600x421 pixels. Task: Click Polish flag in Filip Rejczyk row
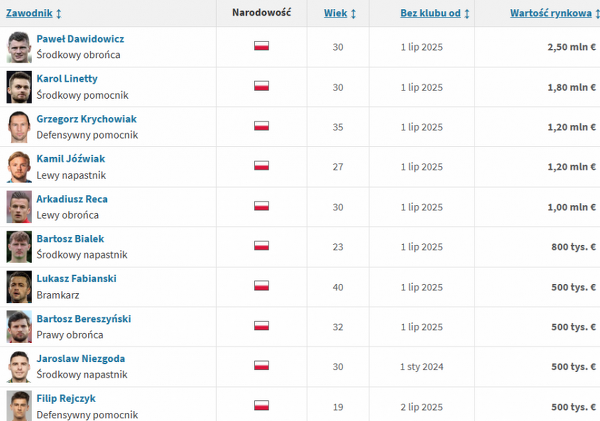[x=261, y=405]
